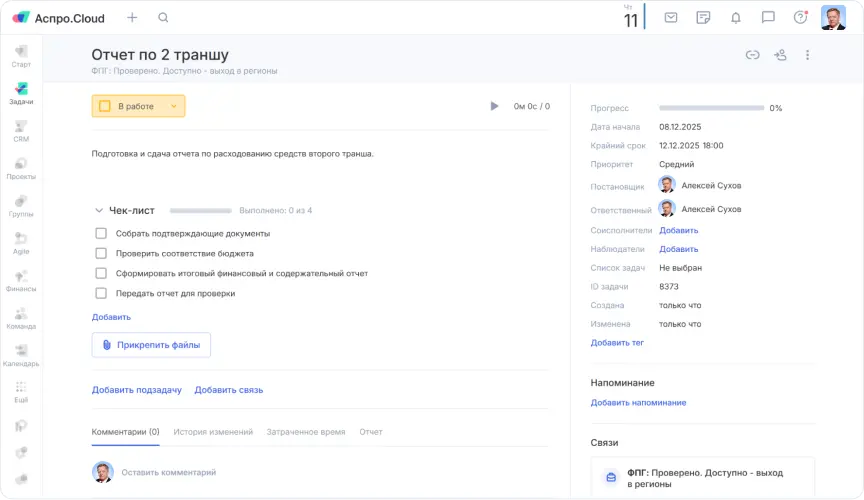
Task: Click the notifications bell icon
Action: (736, 18)
